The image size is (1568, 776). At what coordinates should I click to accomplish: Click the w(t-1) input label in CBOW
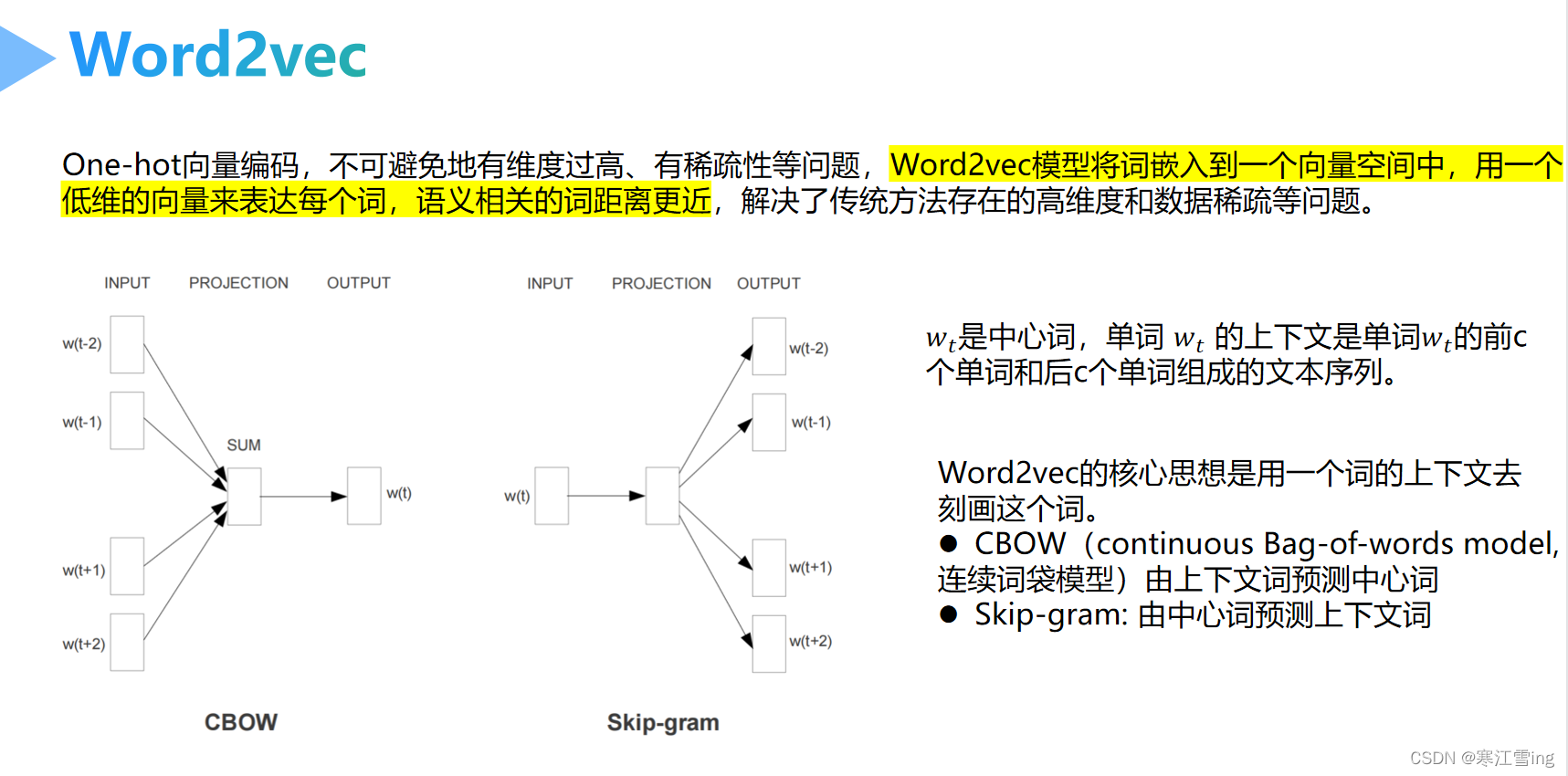click(x=82, y=423)
